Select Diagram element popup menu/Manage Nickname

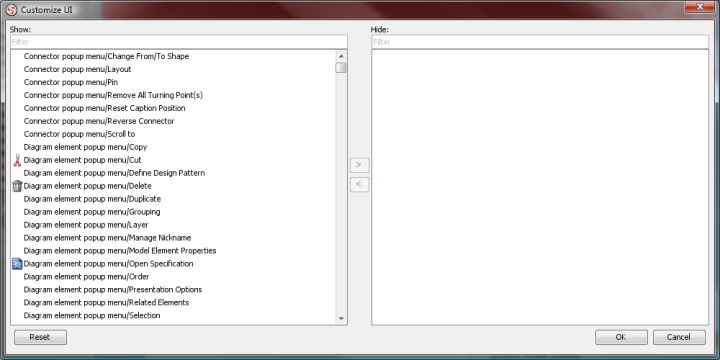click(x=107, y=238)
